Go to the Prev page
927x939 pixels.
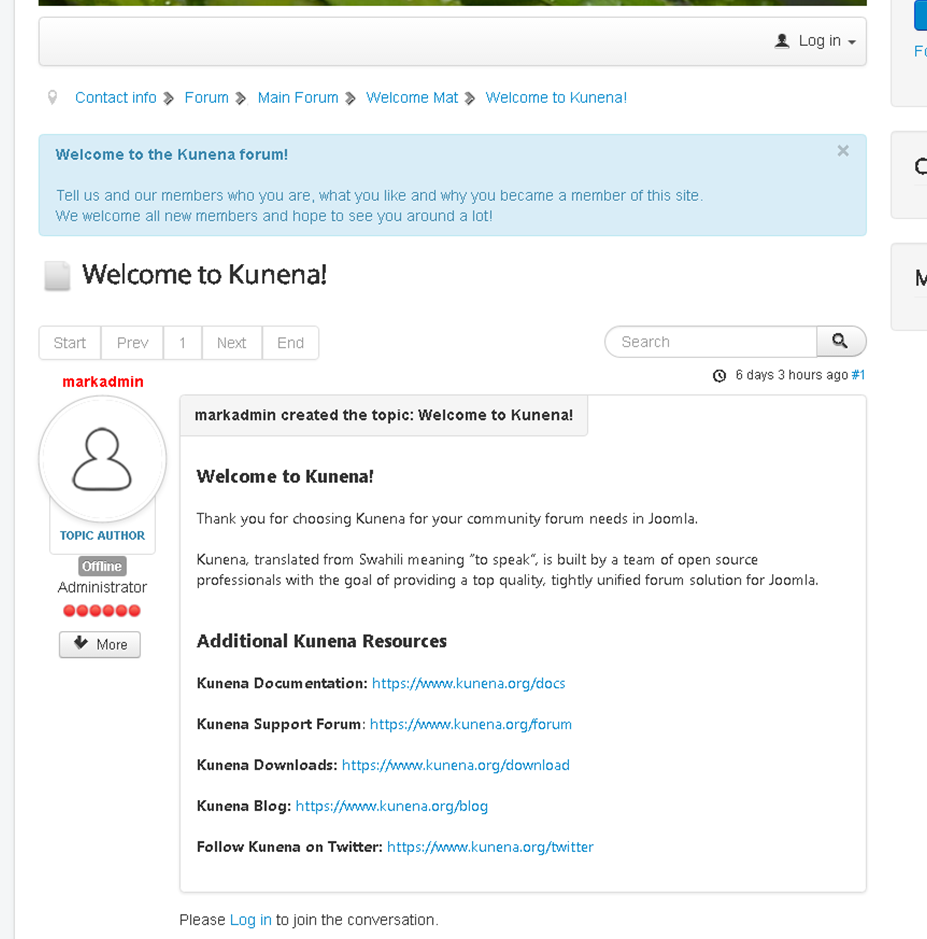click(132, 343)
